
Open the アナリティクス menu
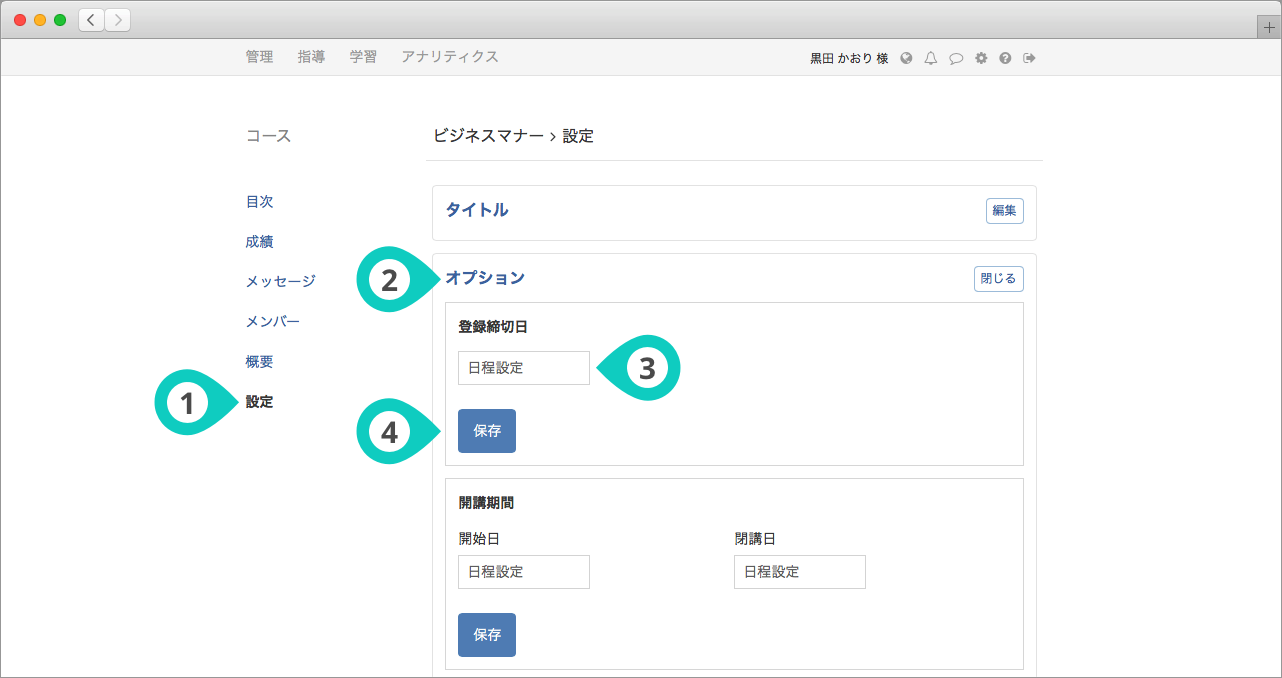[x=449, y=57]
